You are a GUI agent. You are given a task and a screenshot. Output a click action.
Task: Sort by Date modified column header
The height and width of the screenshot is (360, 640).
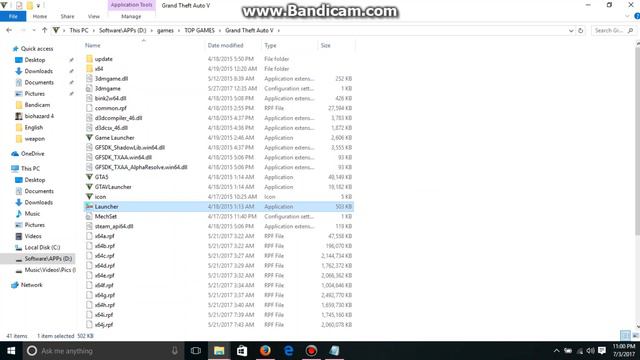pyautogui.click(x=225, y=45)
